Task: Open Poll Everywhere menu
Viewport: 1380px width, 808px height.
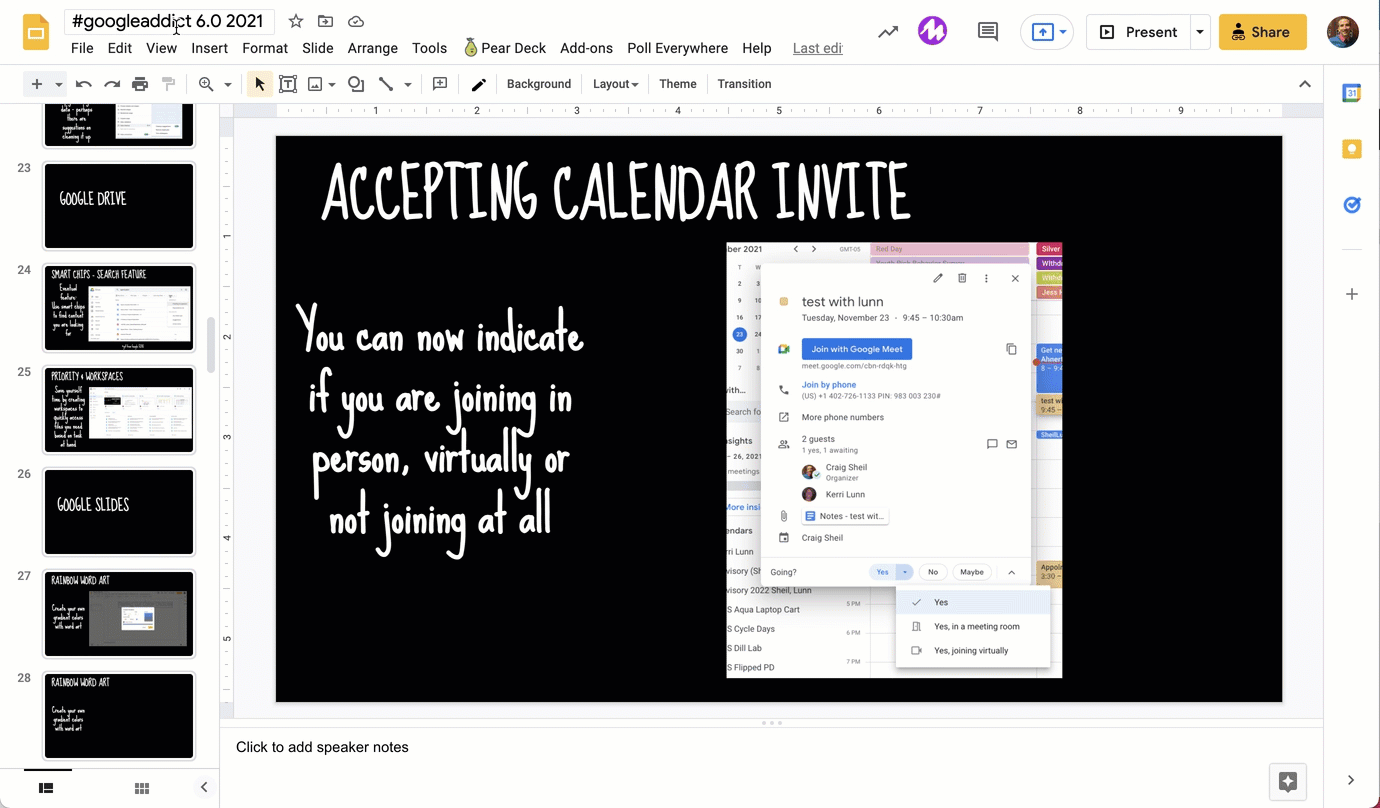Action: tap(678, 48)
